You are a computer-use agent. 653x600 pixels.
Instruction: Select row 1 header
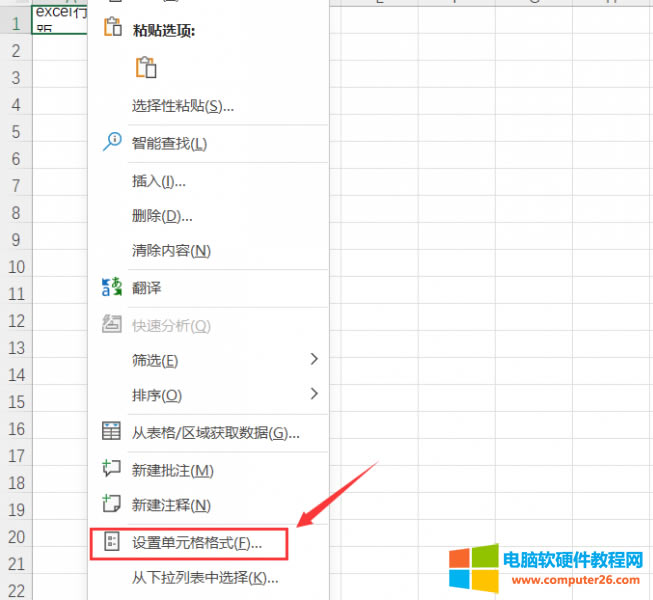16,20
